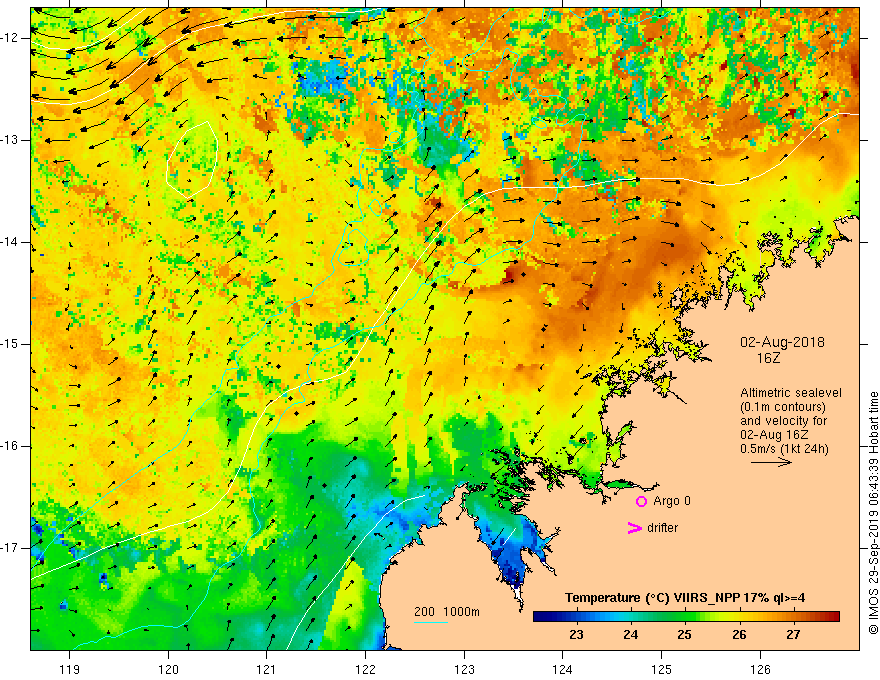Click longitude axis label 126
Image resolution: width=880 pixels, height=680 pixels.
[761, 669]
